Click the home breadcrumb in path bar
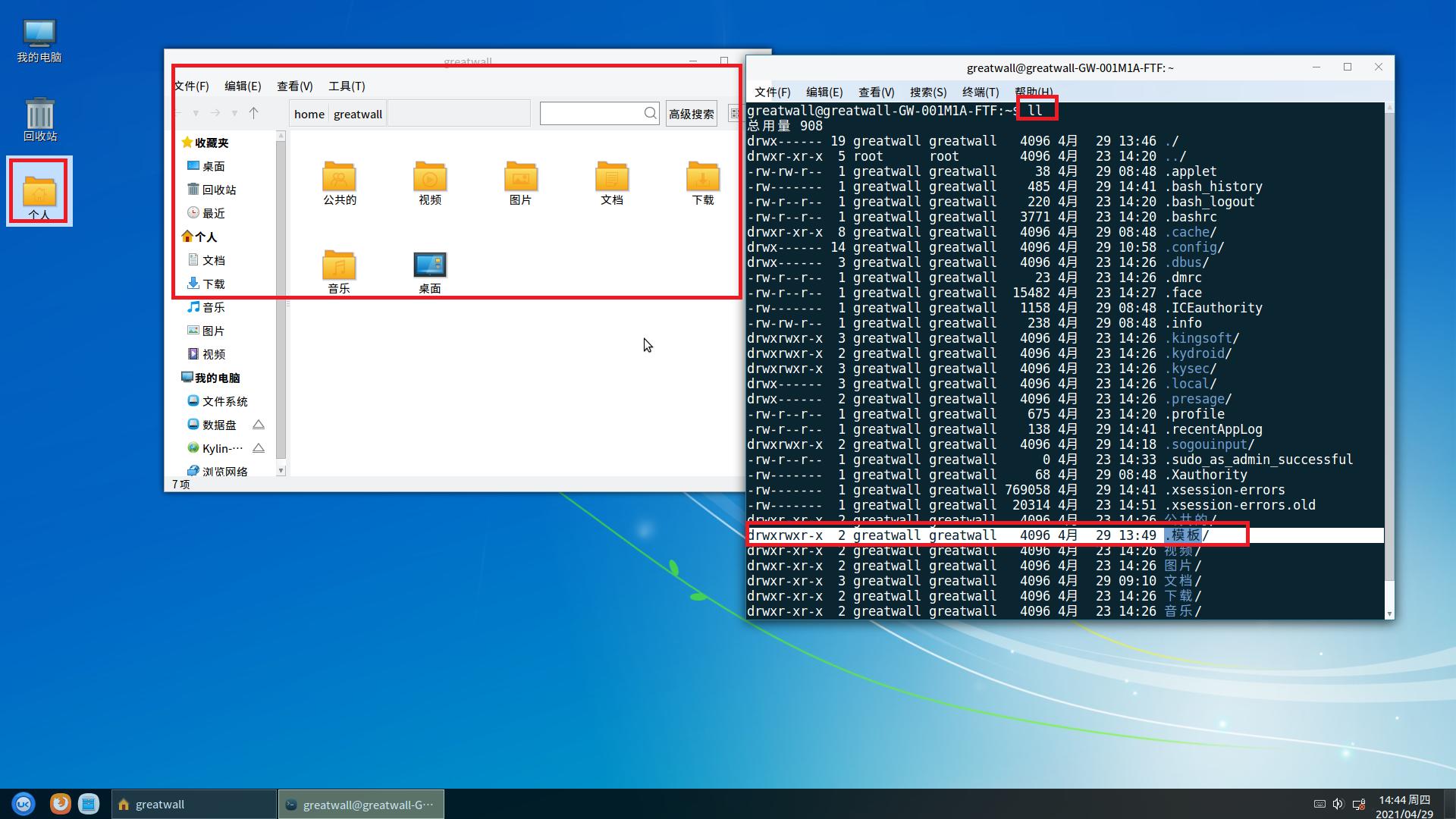Viewport: 1456px width, 819px height. [309, 114]
